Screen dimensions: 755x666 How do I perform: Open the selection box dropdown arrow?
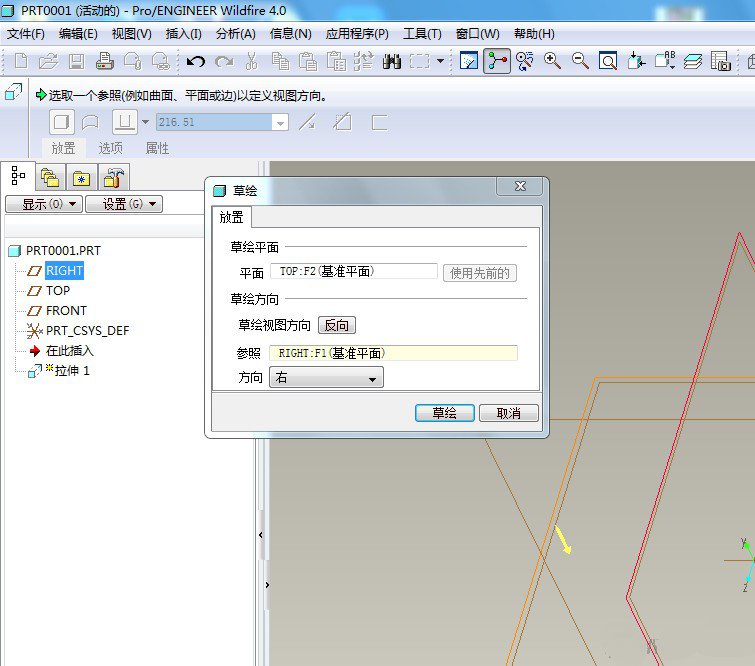click(x=440, y=61)
